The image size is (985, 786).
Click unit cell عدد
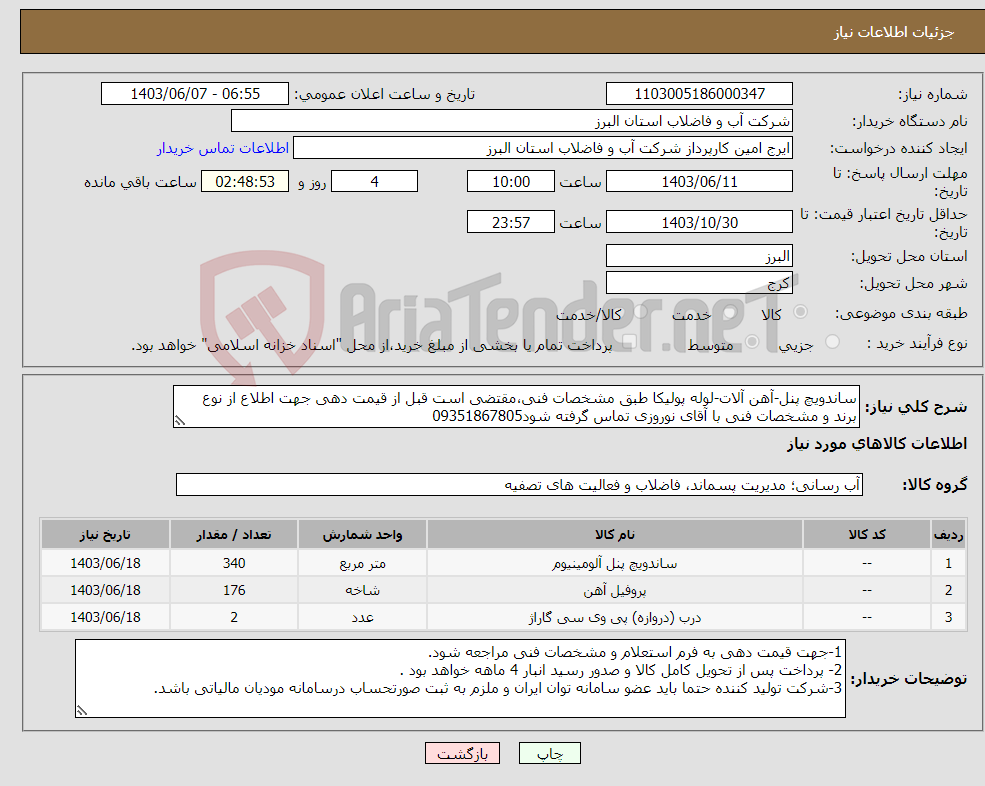[362, 617]
